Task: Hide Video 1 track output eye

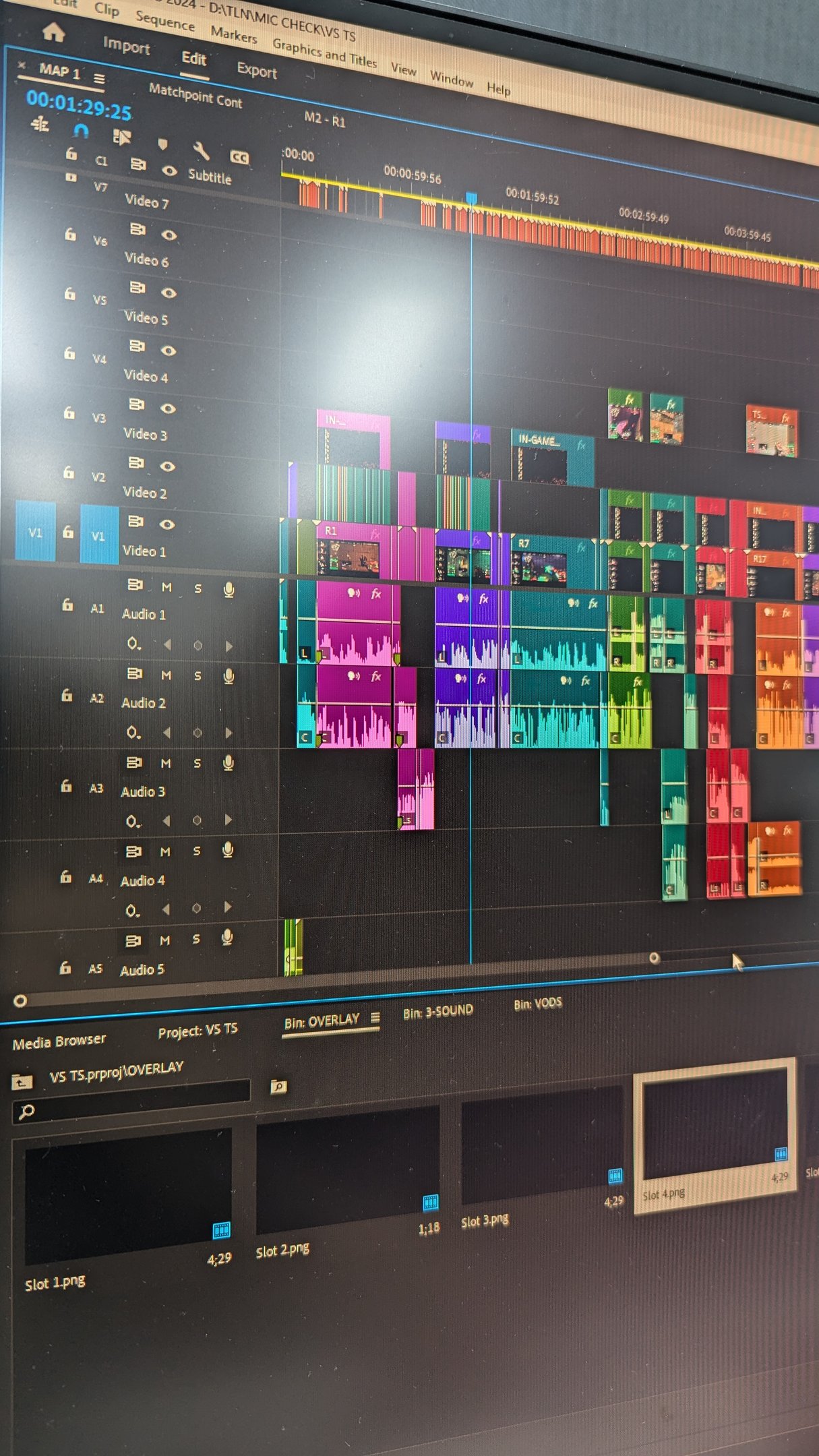Action: (167, 524)
